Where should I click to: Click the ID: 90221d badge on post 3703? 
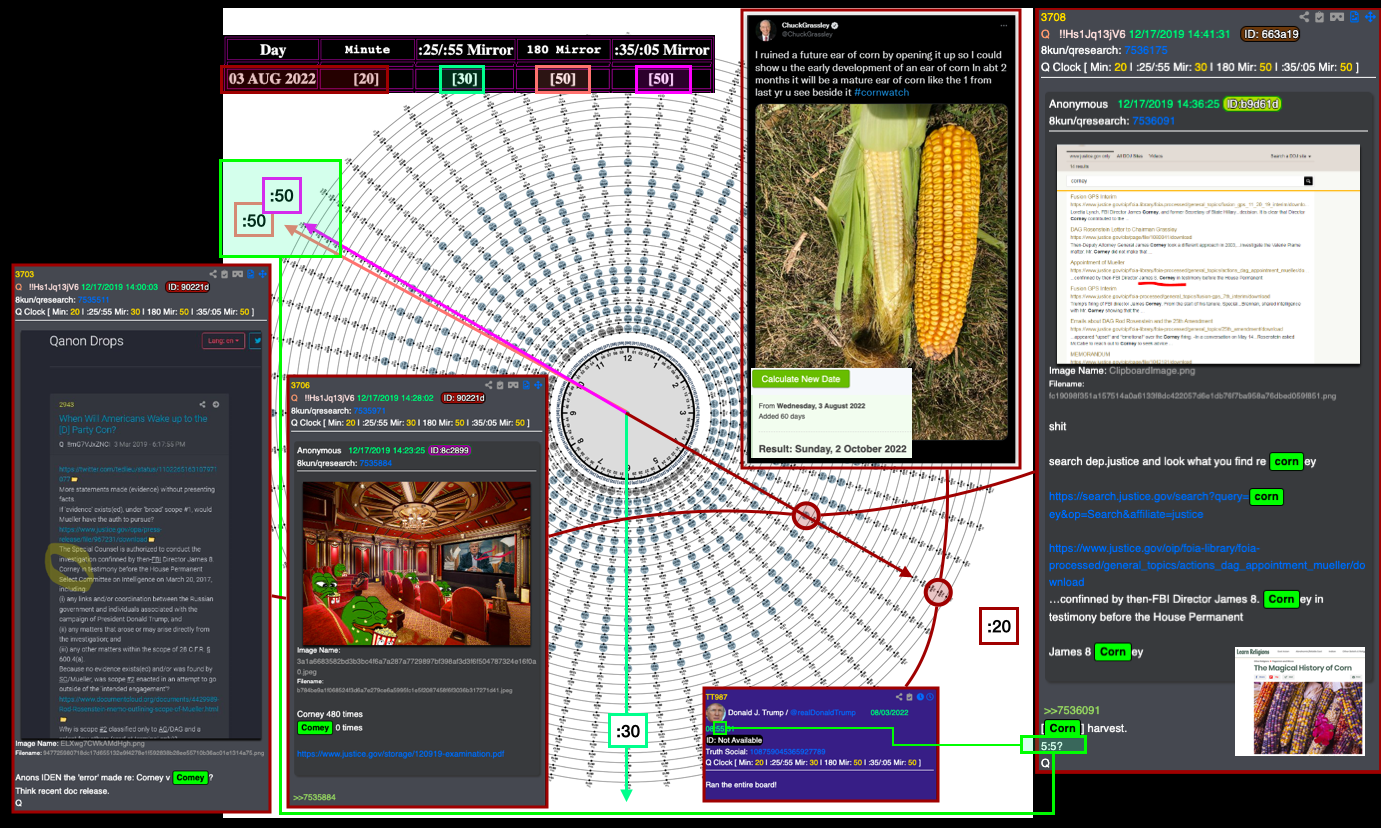(187, 287)
